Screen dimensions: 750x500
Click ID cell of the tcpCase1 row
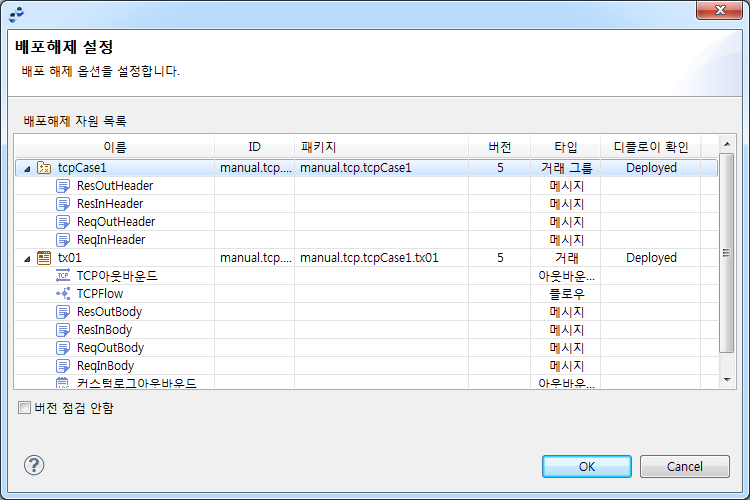[255, 168]
